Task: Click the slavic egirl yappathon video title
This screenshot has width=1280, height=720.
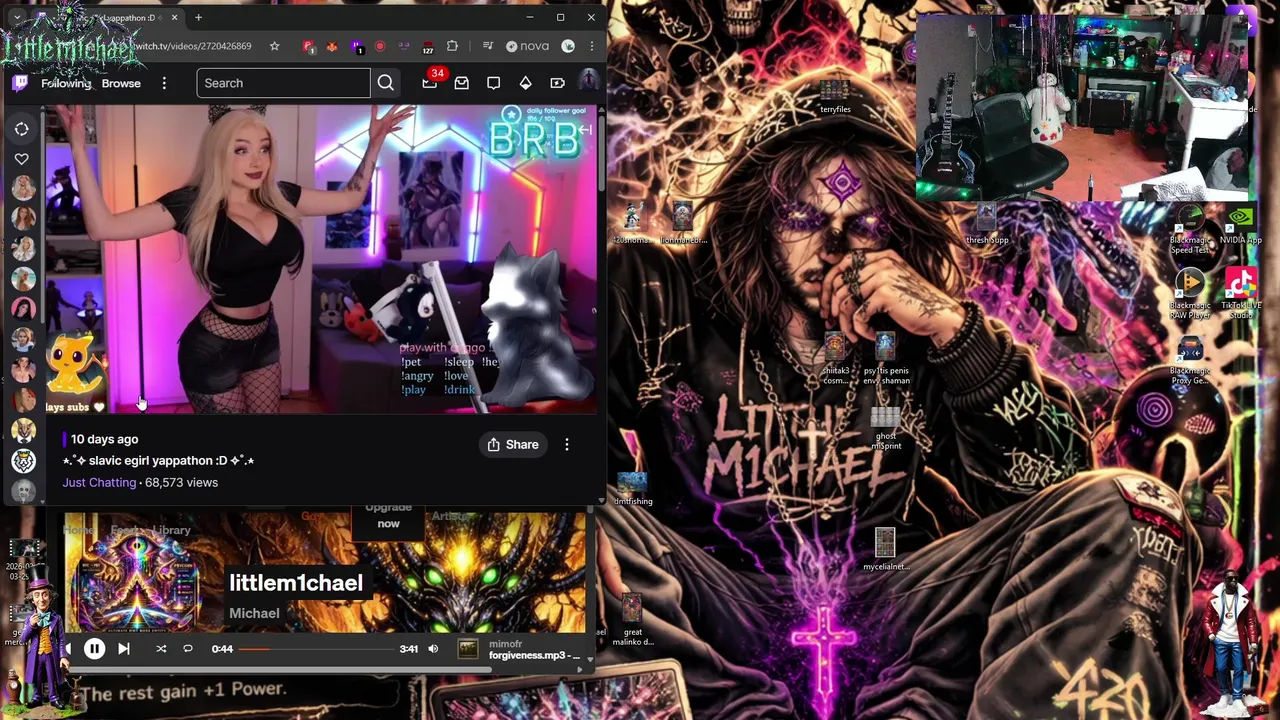Action: pos(158,460)
